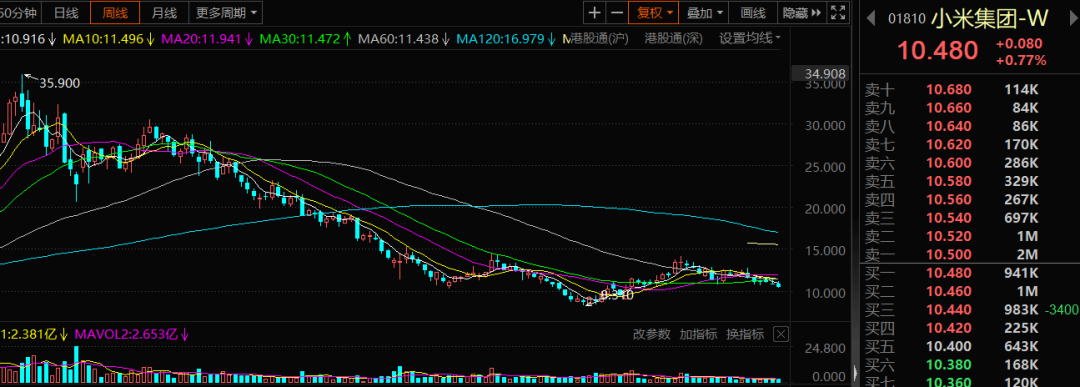
Task: Click 加指标 to add indicator
Action: tap(698, 335)
